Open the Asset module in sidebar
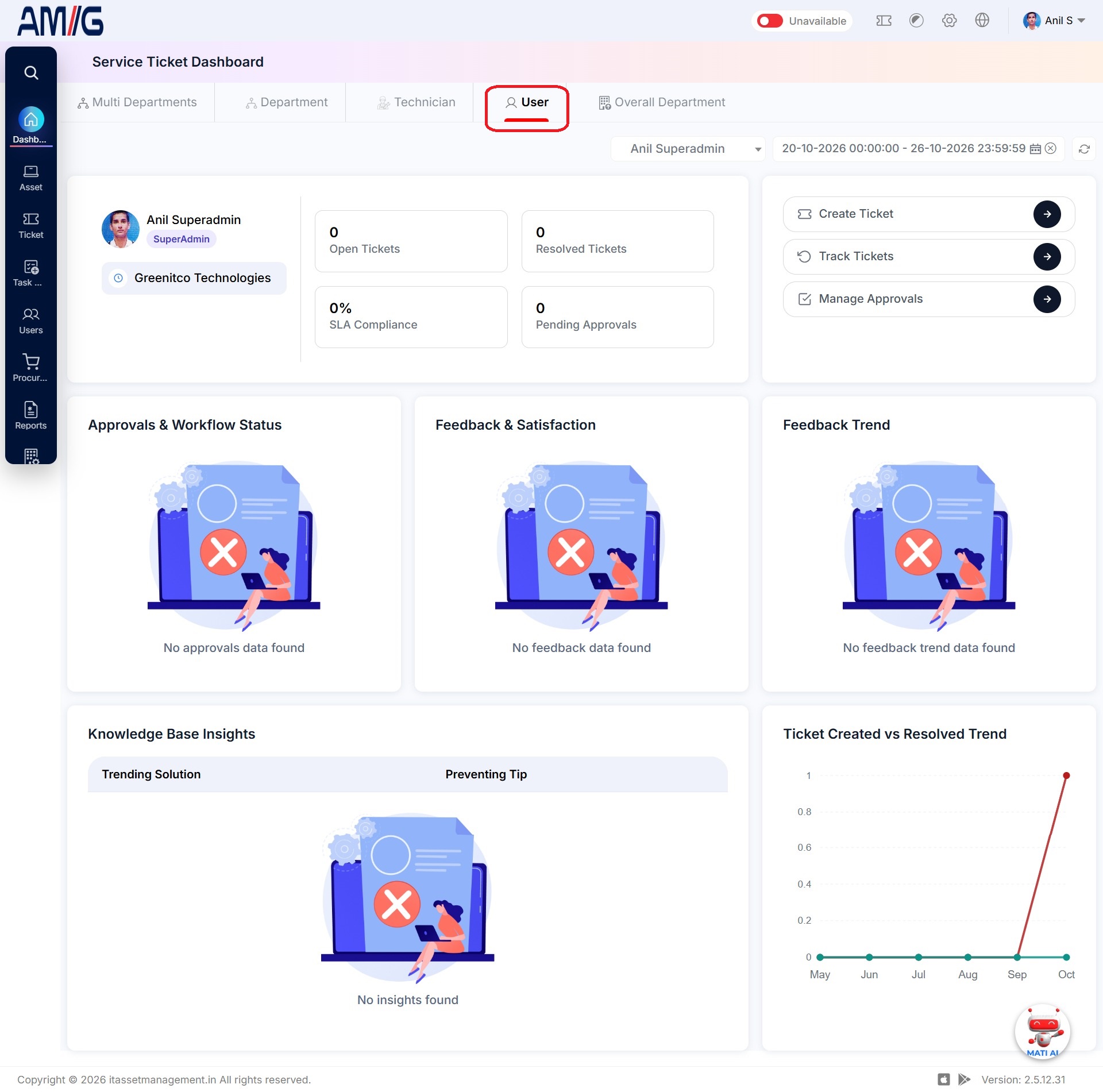1103x1092 pixels. point(31,179)
